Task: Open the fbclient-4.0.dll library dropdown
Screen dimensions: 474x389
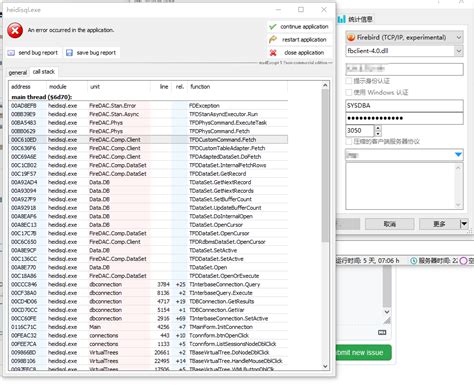Action: (459, 51)
